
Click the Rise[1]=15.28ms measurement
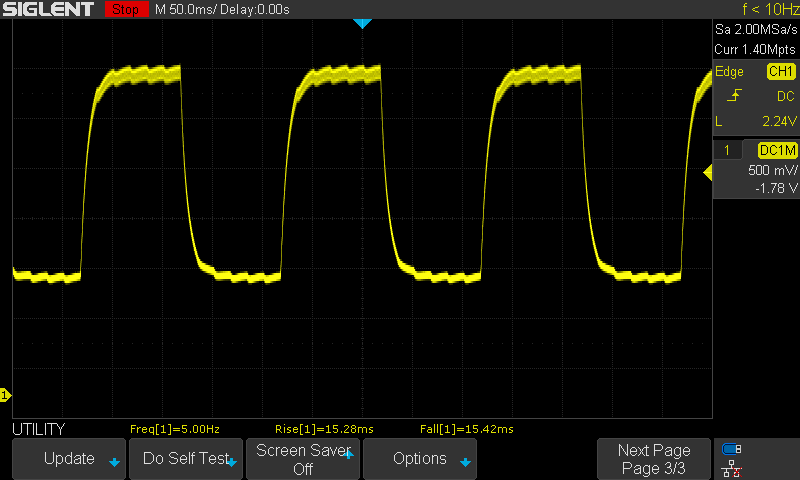[324, 429]
